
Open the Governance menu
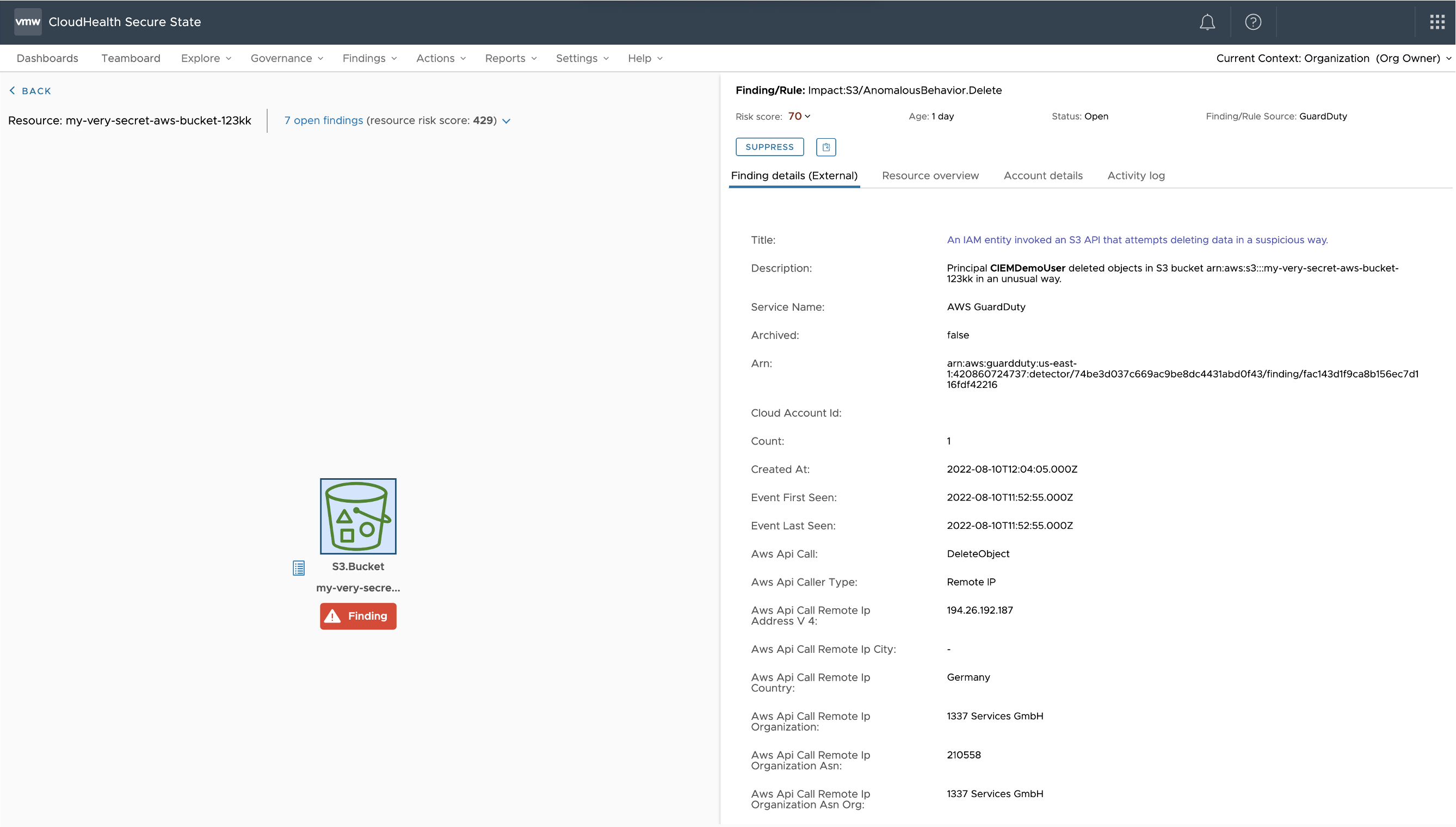pyautogui.click(x=286, y=59)
